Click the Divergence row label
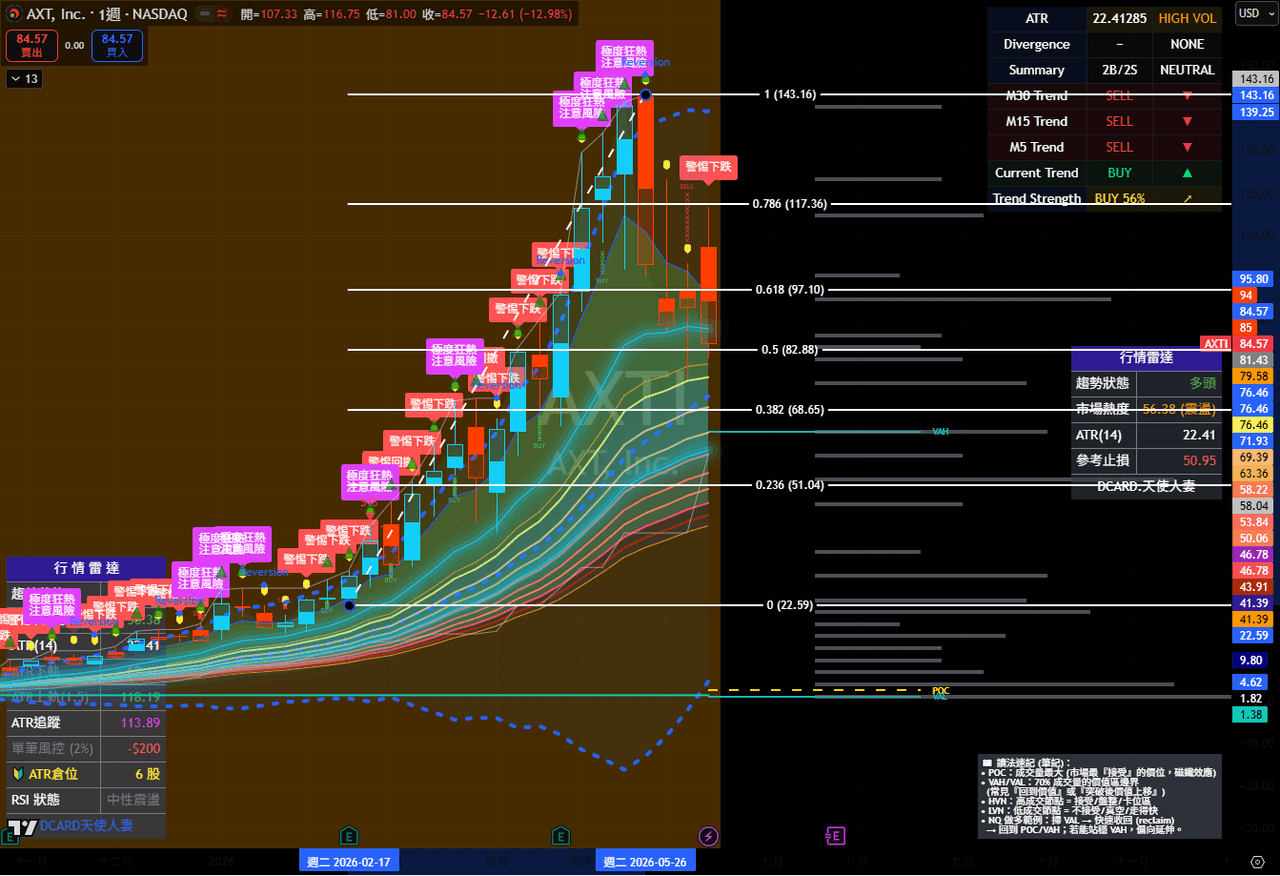Image resolution: width=1280 pixels, height=876 pixels. point(1037,44)
